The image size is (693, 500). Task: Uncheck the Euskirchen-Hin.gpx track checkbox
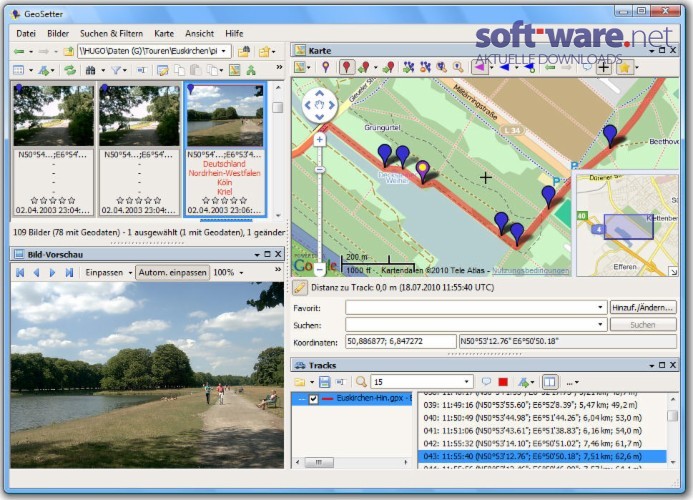(313, 399)
